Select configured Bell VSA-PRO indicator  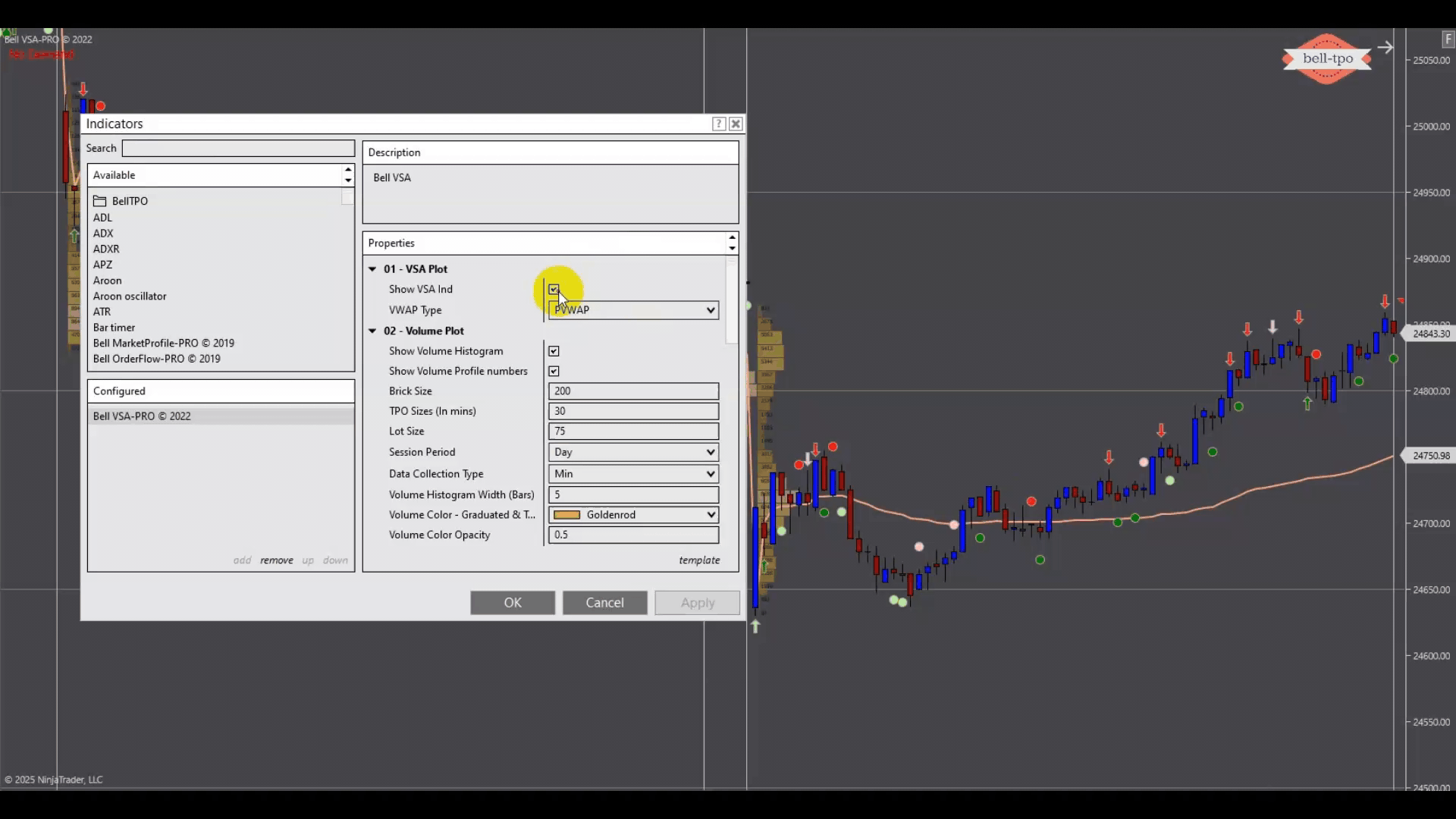142,416
